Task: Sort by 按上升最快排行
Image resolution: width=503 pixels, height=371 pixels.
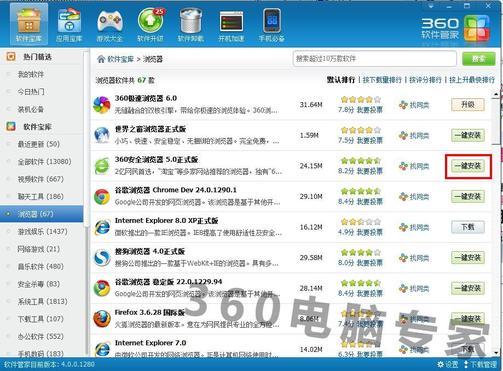Action: tap(472, 80)
